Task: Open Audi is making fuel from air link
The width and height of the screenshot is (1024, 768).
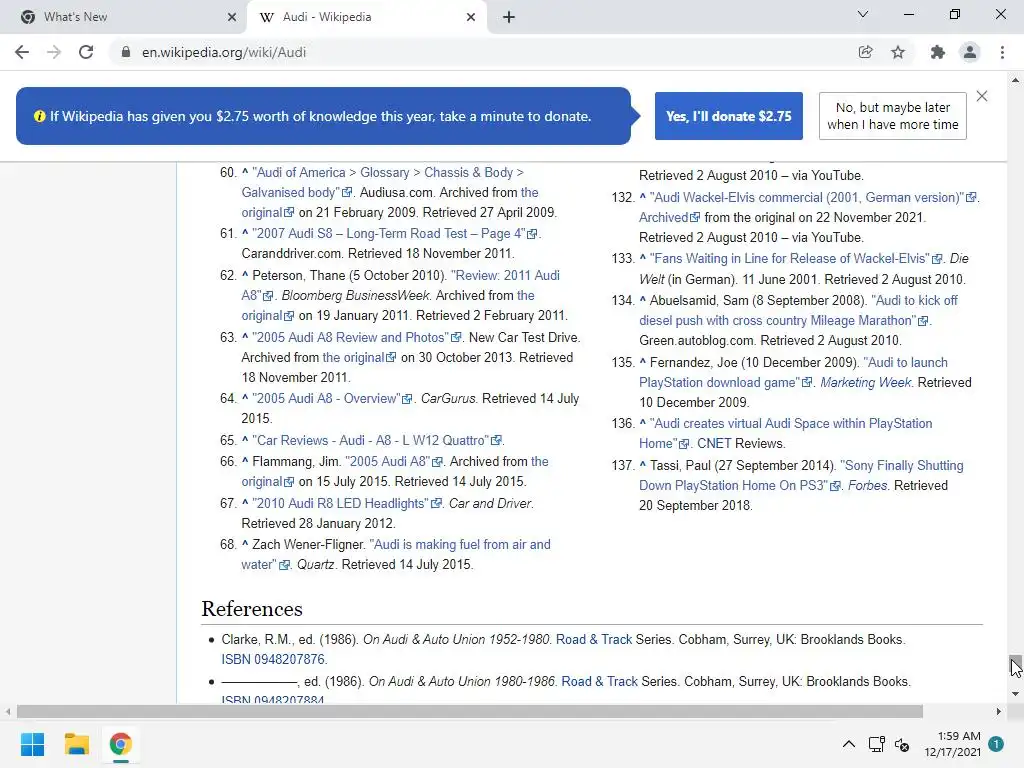Action: pos(396,554)
